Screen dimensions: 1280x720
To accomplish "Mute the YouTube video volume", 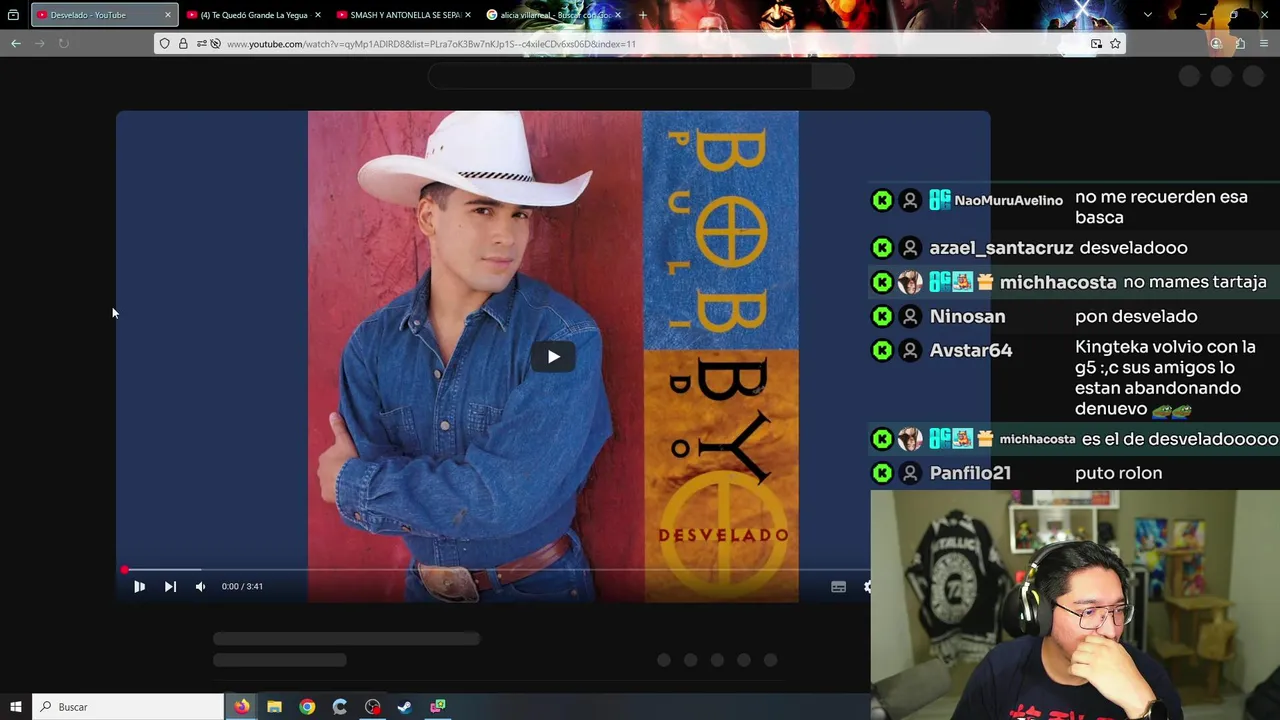I will click(200, 587).
